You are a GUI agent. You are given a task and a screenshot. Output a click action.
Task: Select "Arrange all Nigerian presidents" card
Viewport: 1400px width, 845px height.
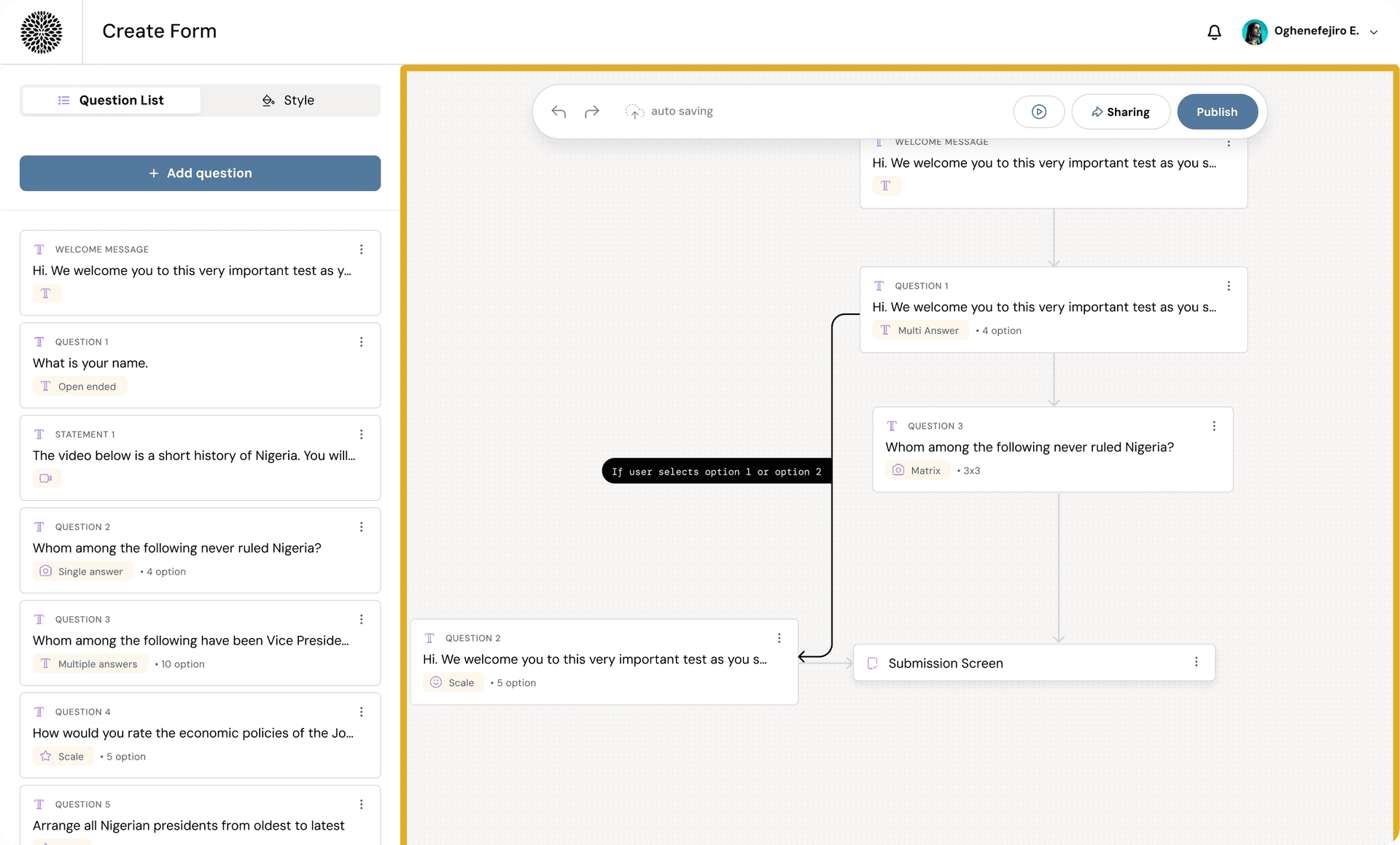pyautogui.click(x=200, y=815)
